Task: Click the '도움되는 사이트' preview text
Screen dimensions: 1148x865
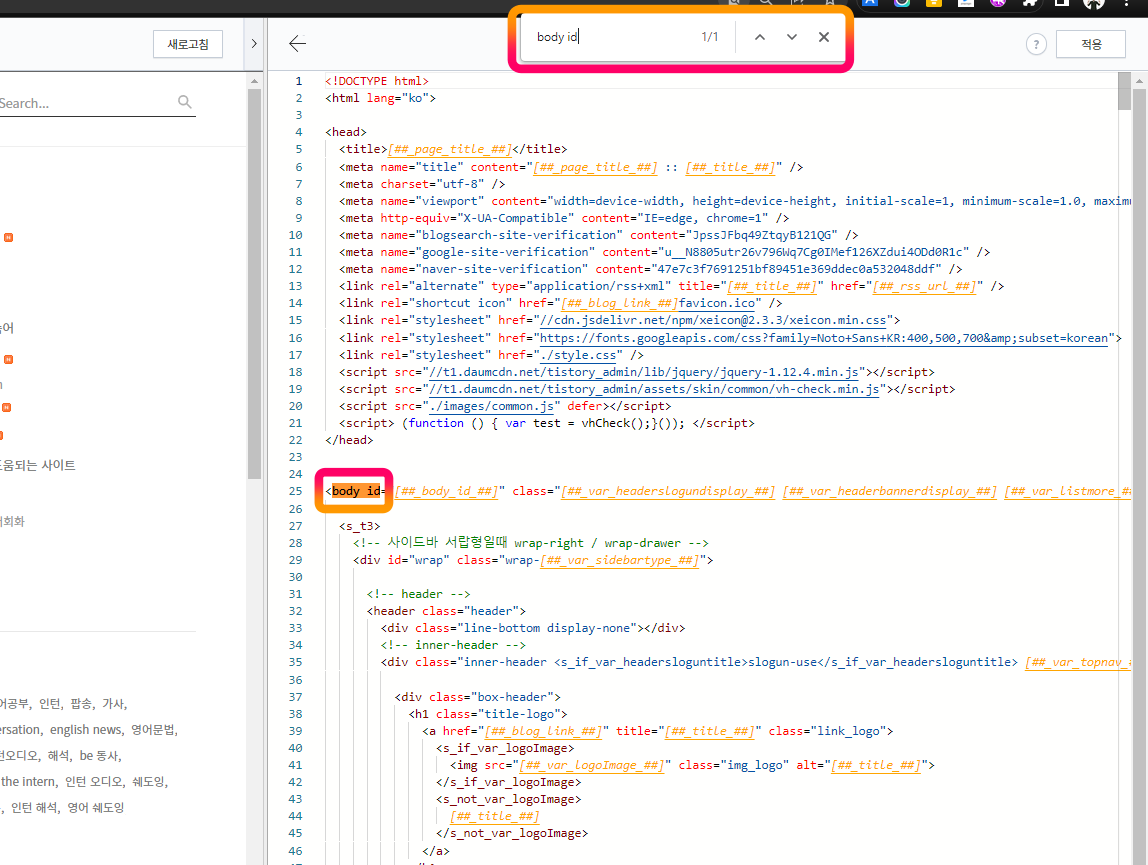Action: coord(37,465)
